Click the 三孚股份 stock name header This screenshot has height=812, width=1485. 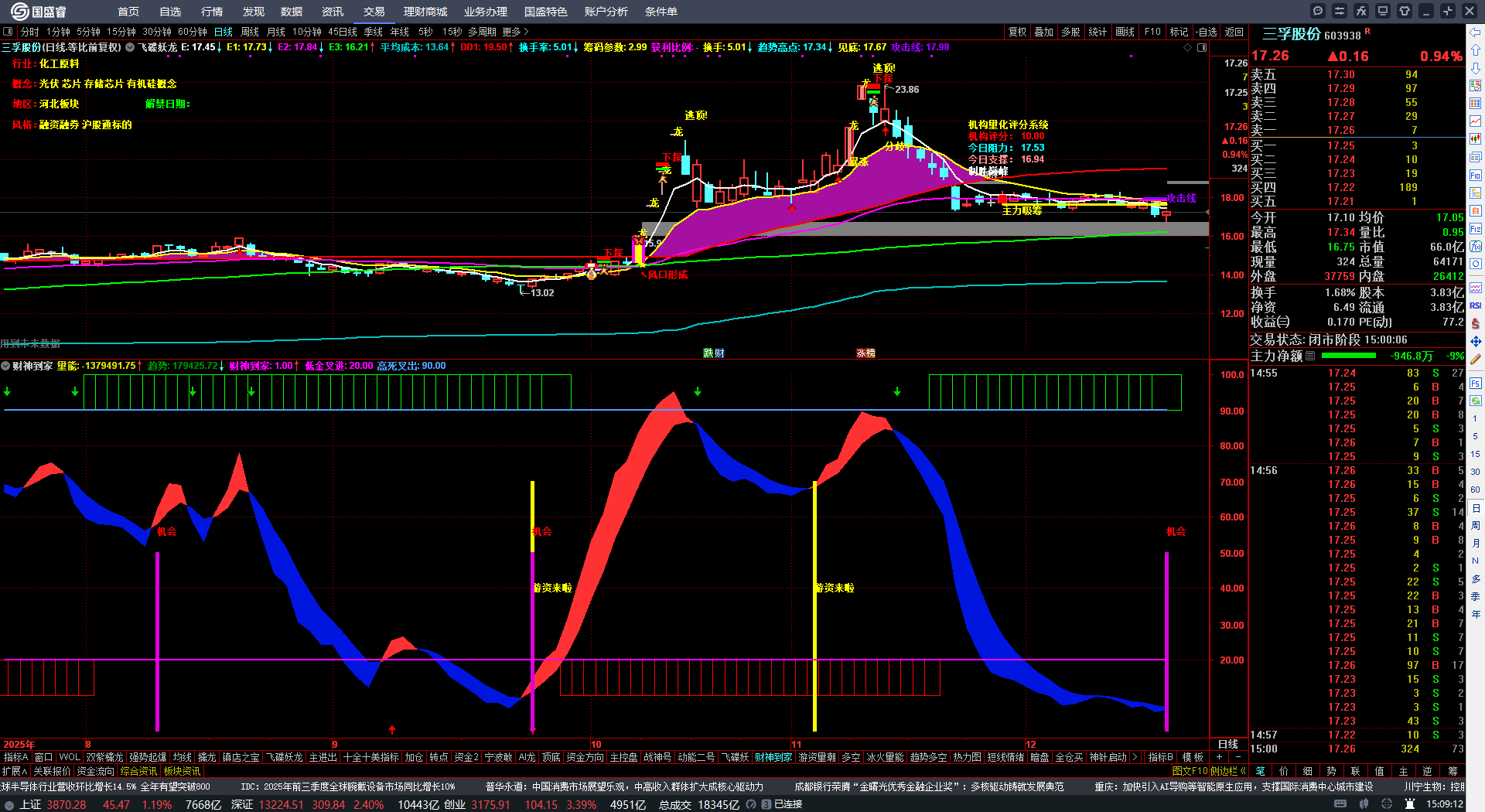tap(1292, 34)
